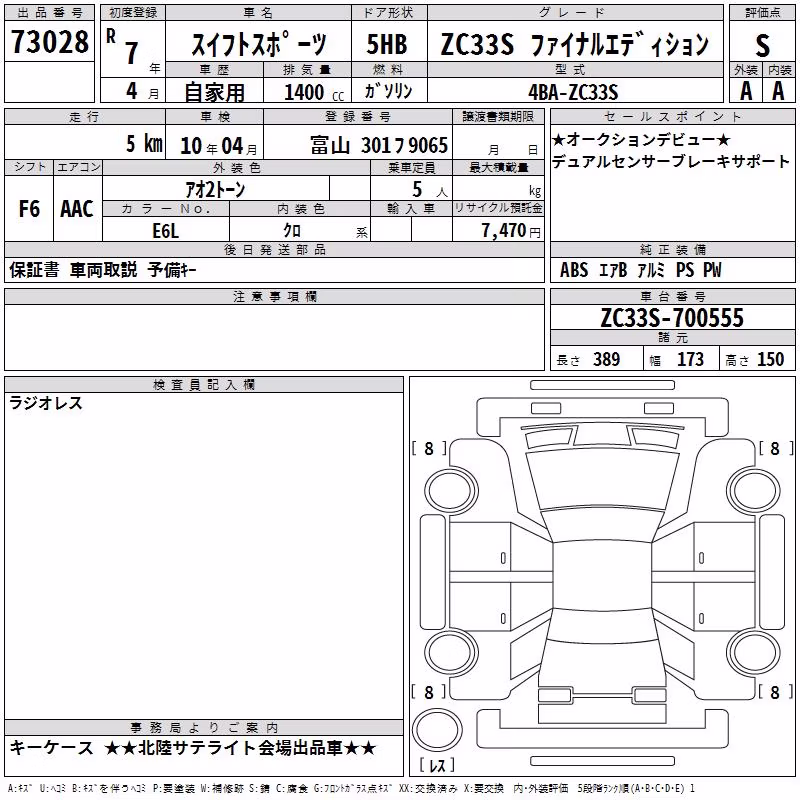Screen dimensions: 800x800
Task: Click office notice キーケース 北陸サテライト会場出品車
Action: pyautogui.click(x=193, y=748)
